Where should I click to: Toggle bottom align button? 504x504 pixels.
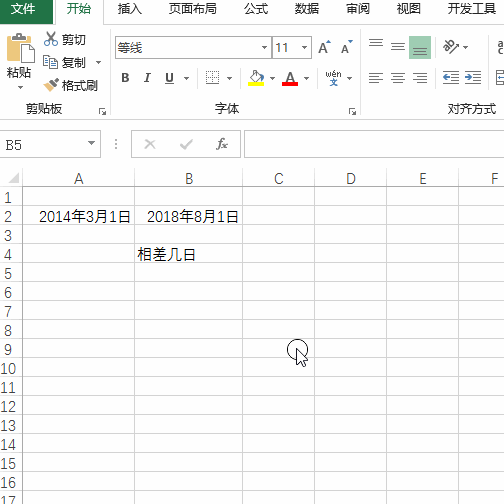point(420,47)
